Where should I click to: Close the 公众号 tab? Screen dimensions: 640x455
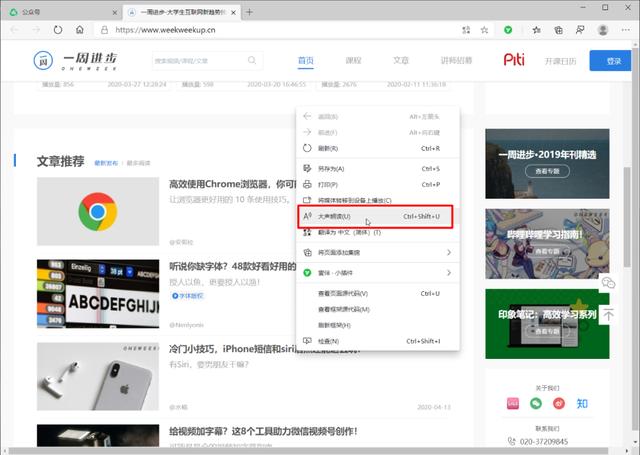pyautogui.click(x=115, y=13)
